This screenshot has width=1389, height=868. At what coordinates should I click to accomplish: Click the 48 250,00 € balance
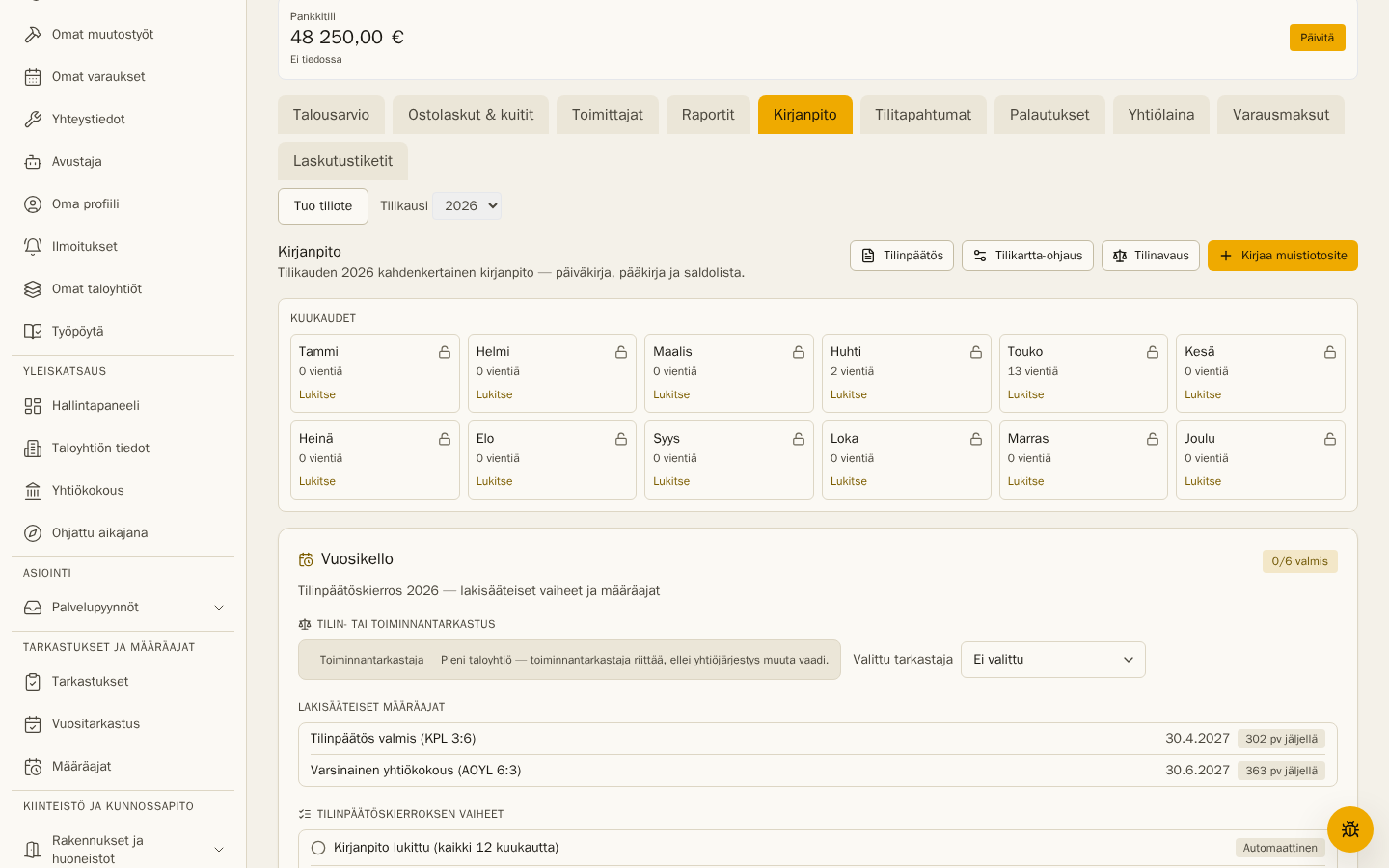(x=347, y=37)
